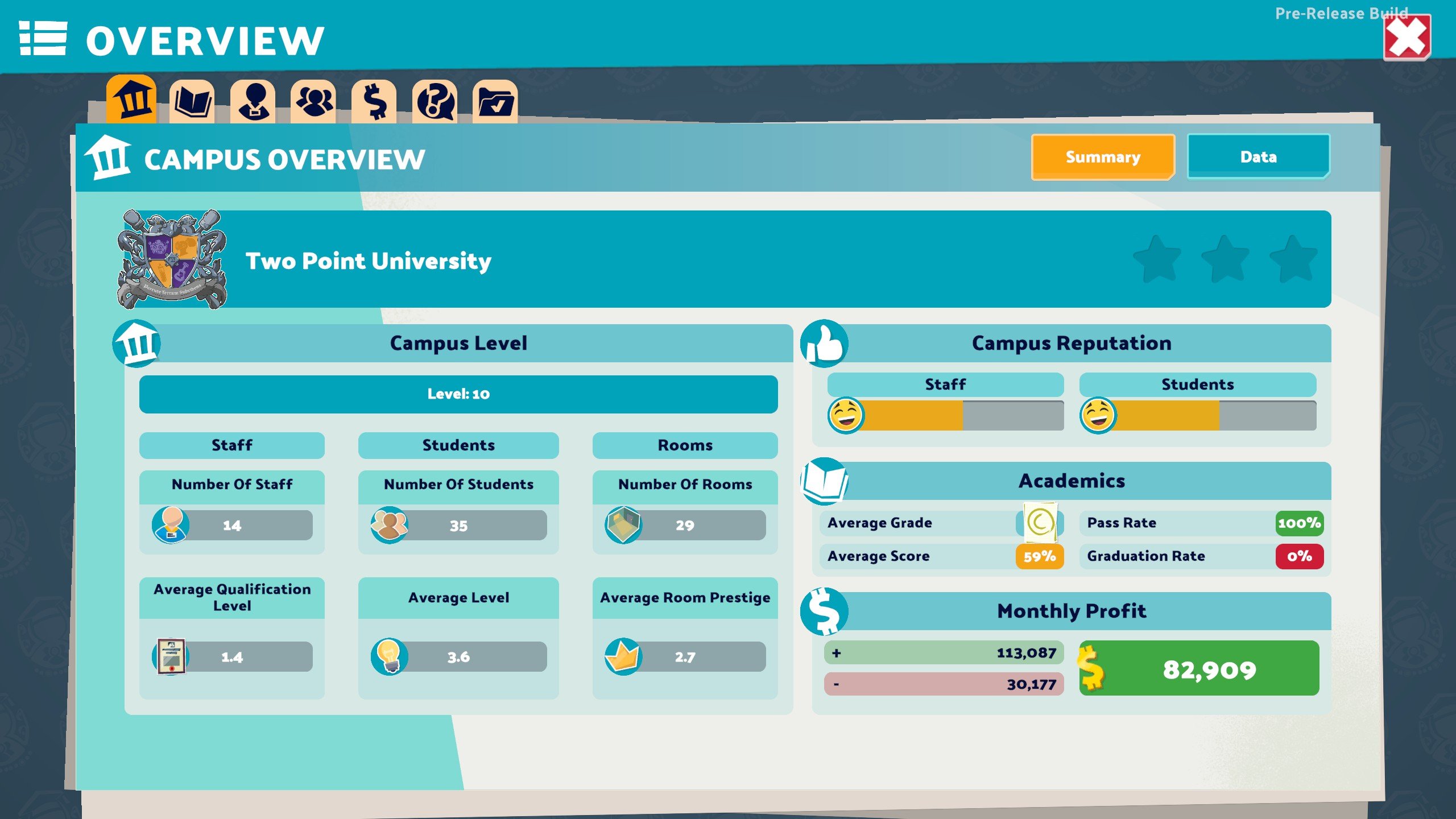Click the Average Level lightbulb icon
Image resolution: width=1456 pixels, height=819 pixels.
pyautogui.click(x=390, y=656)
